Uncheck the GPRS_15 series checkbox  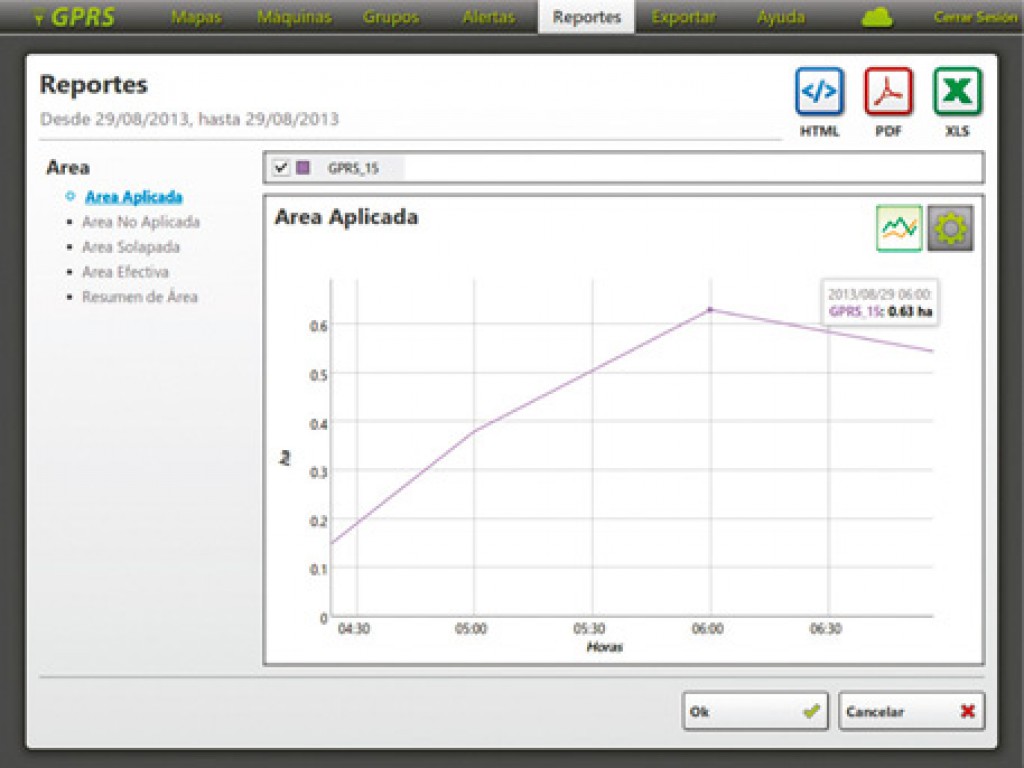(281, 168)
